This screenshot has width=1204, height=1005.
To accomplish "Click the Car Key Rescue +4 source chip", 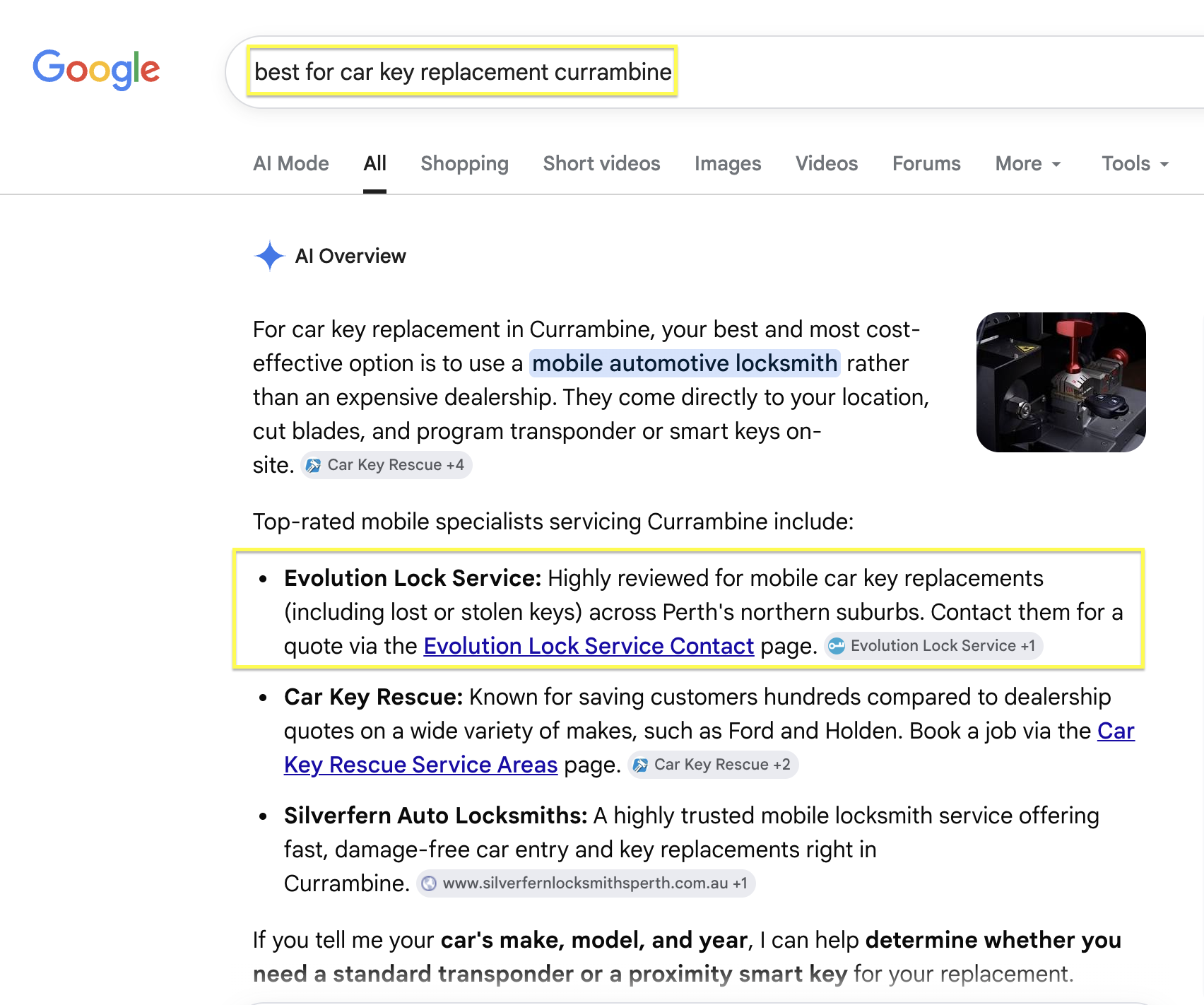I will point(386,465).
